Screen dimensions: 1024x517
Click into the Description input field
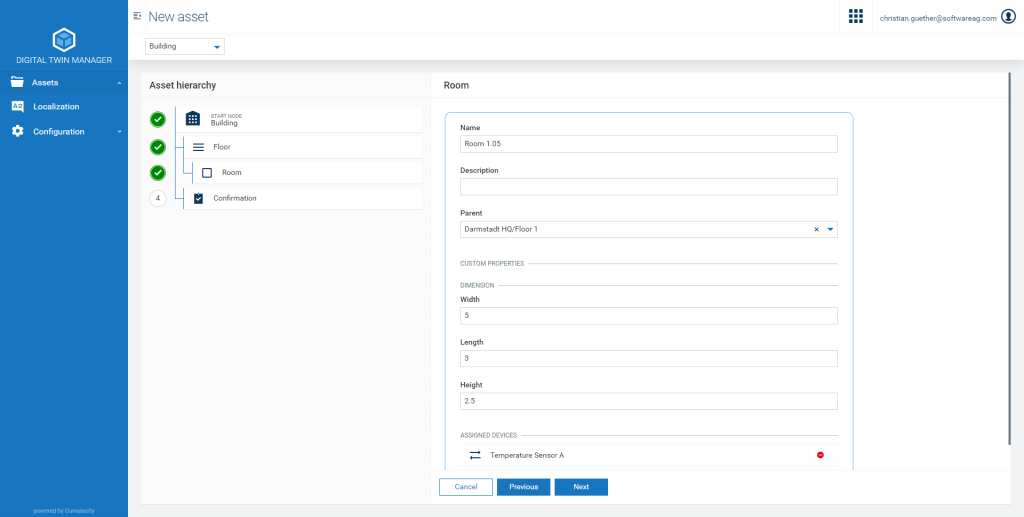tap(648, 187)
